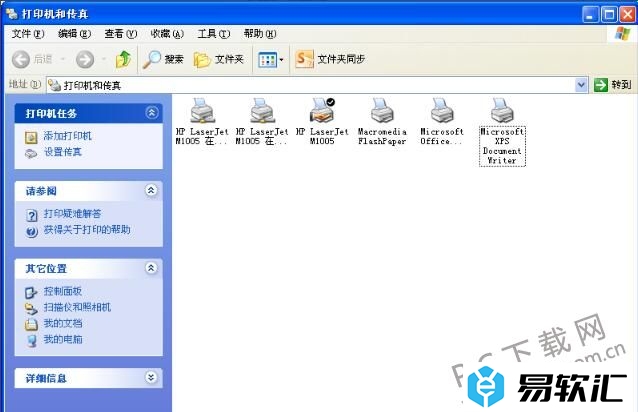This screenshot has width=638, height=412.
Task: Open the 搜索 search magnifier button
Action: tap(163, 59)
